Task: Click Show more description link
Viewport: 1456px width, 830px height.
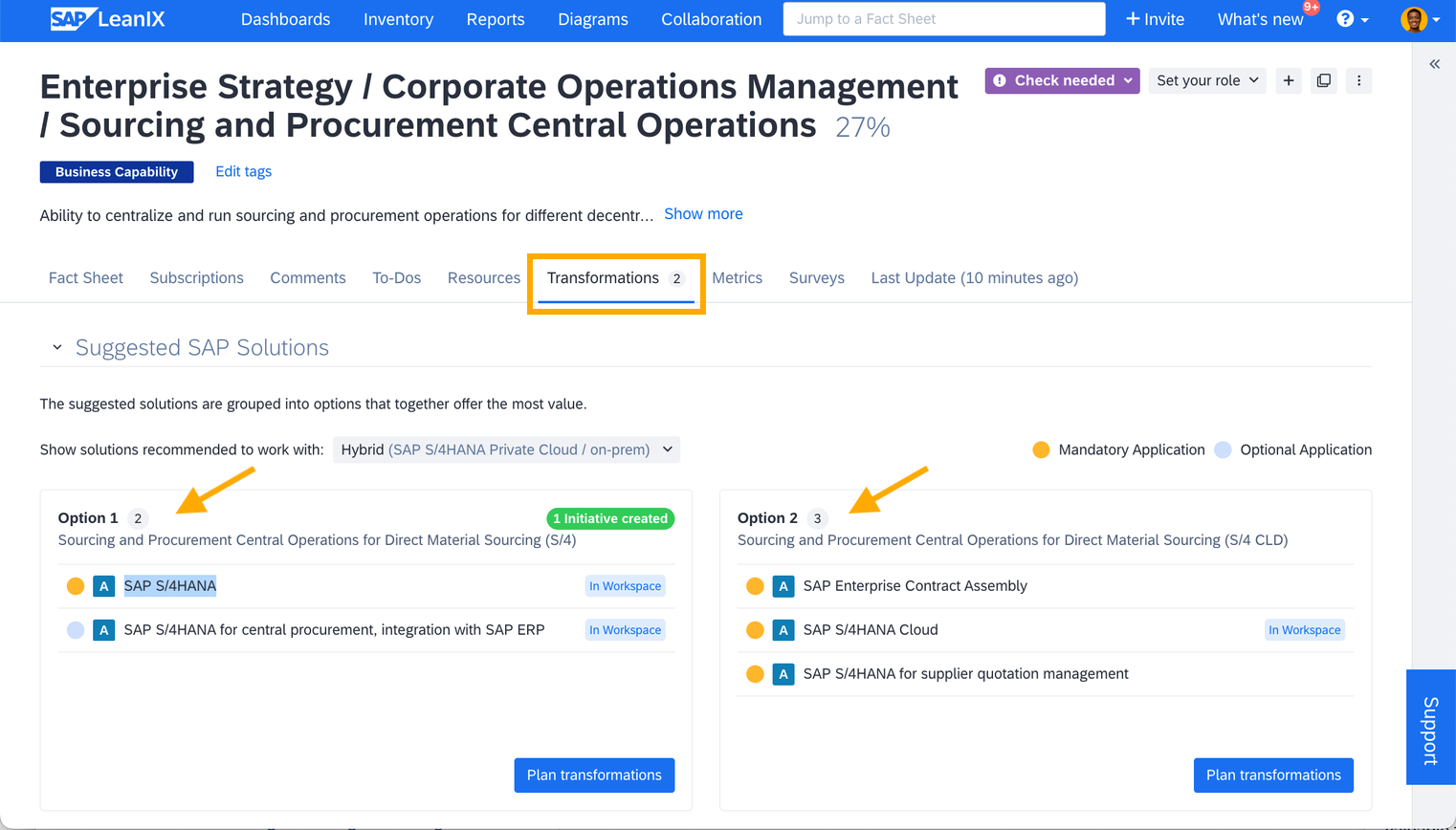Action: pos(703,214)
